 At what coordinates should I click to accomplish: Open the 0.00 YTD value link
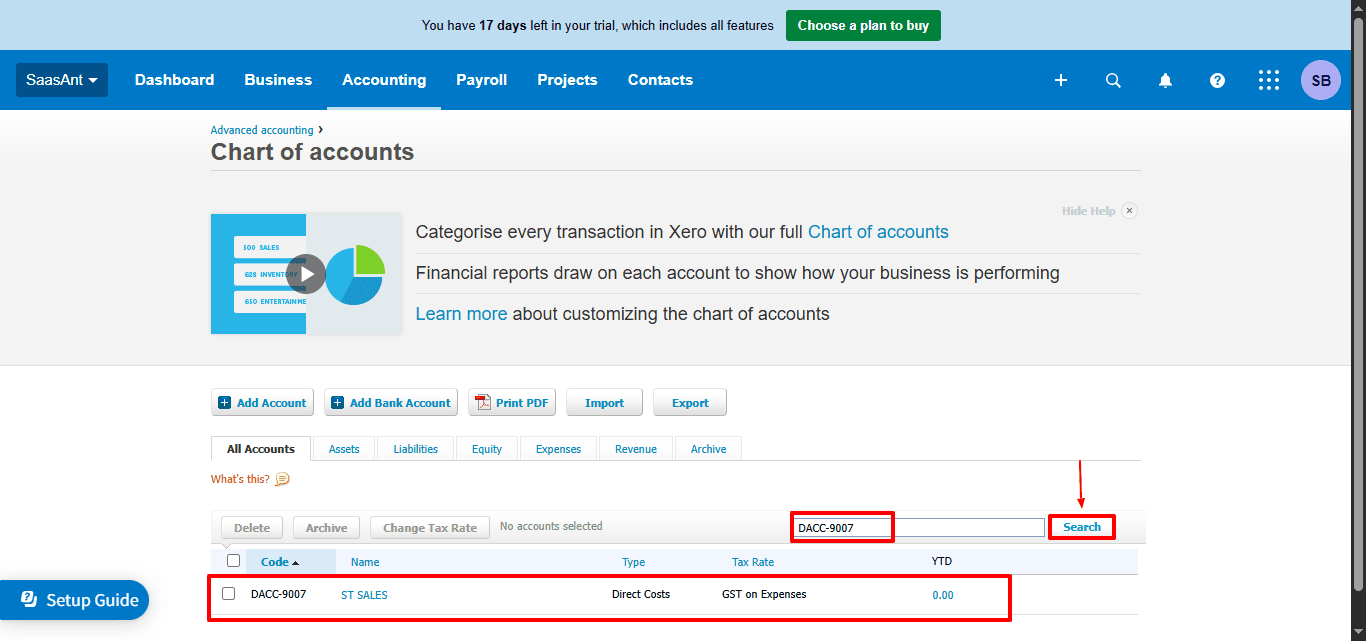pyautogui.click(x=943, y=595)
